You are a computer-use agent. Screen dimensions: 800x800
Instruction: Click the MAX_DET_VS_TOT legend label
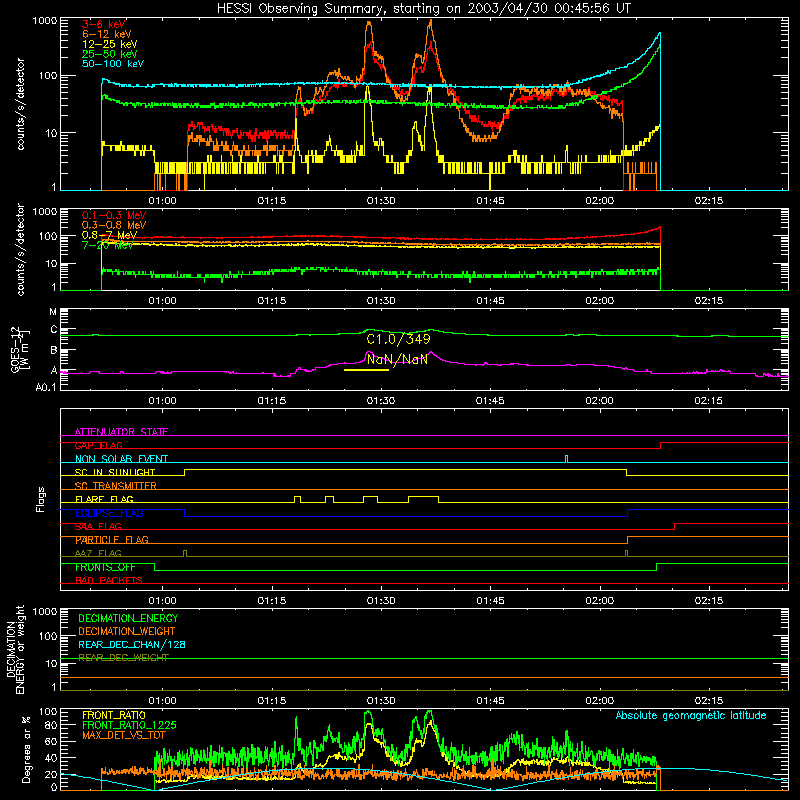123,736
